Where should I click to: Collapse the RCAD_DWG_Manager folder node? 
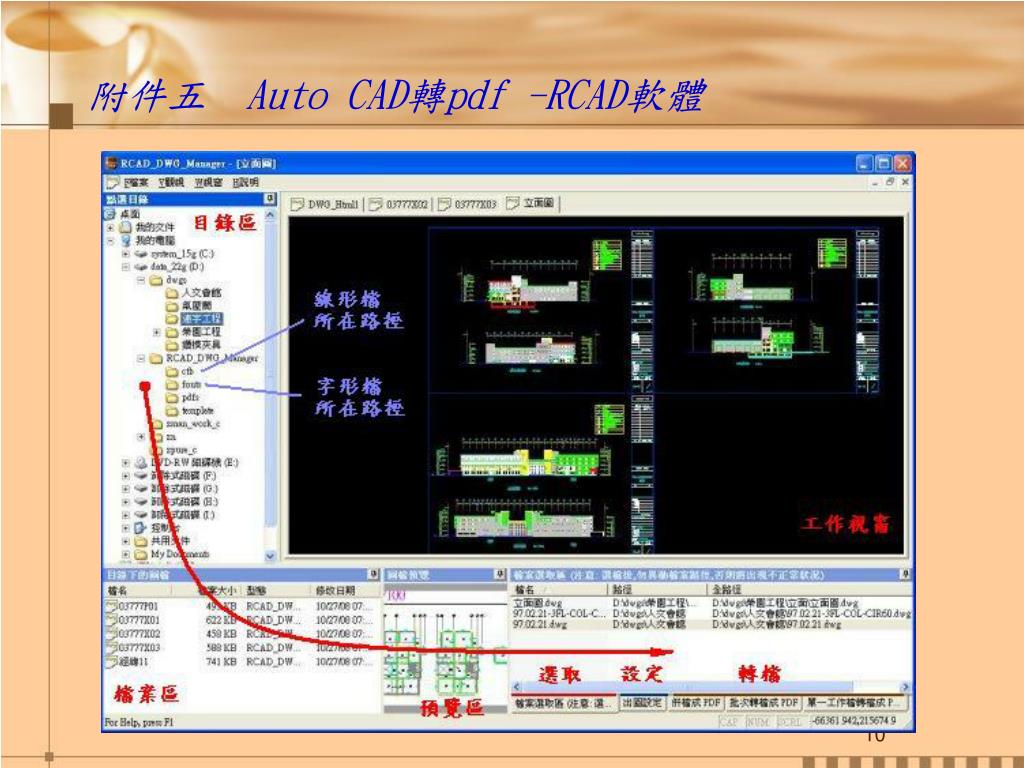click(140, 359)
